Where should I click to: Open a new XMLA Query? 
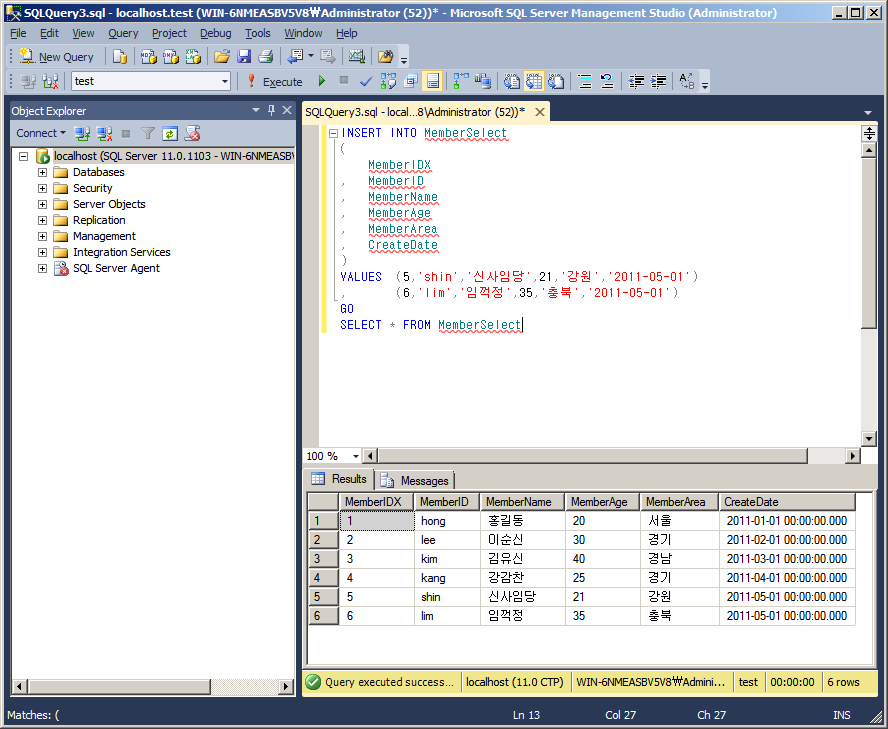(193, 57)
